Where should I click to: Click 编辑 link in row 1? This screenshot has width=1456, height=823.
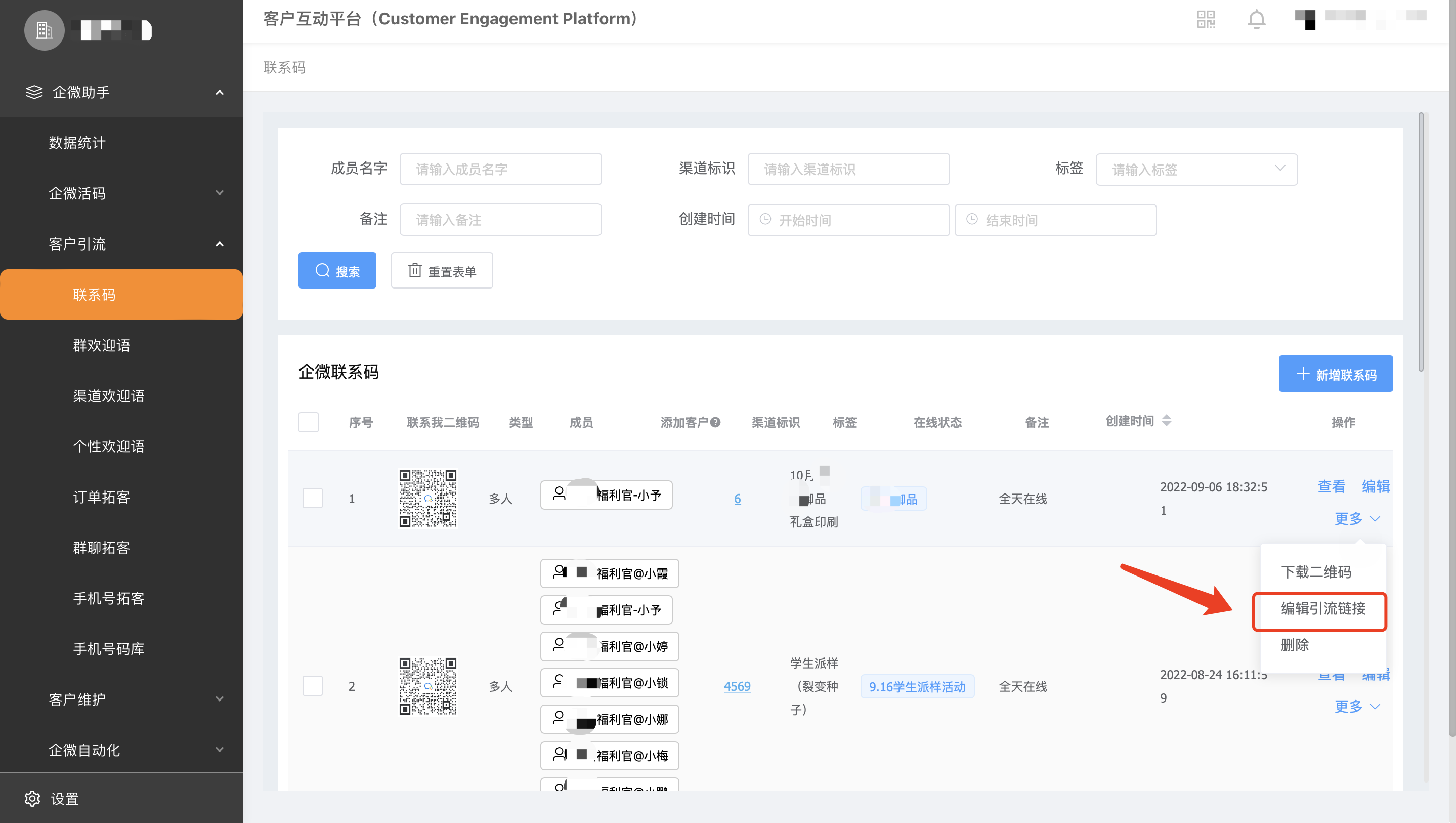pyautogui.click(x=1376, y=486)
